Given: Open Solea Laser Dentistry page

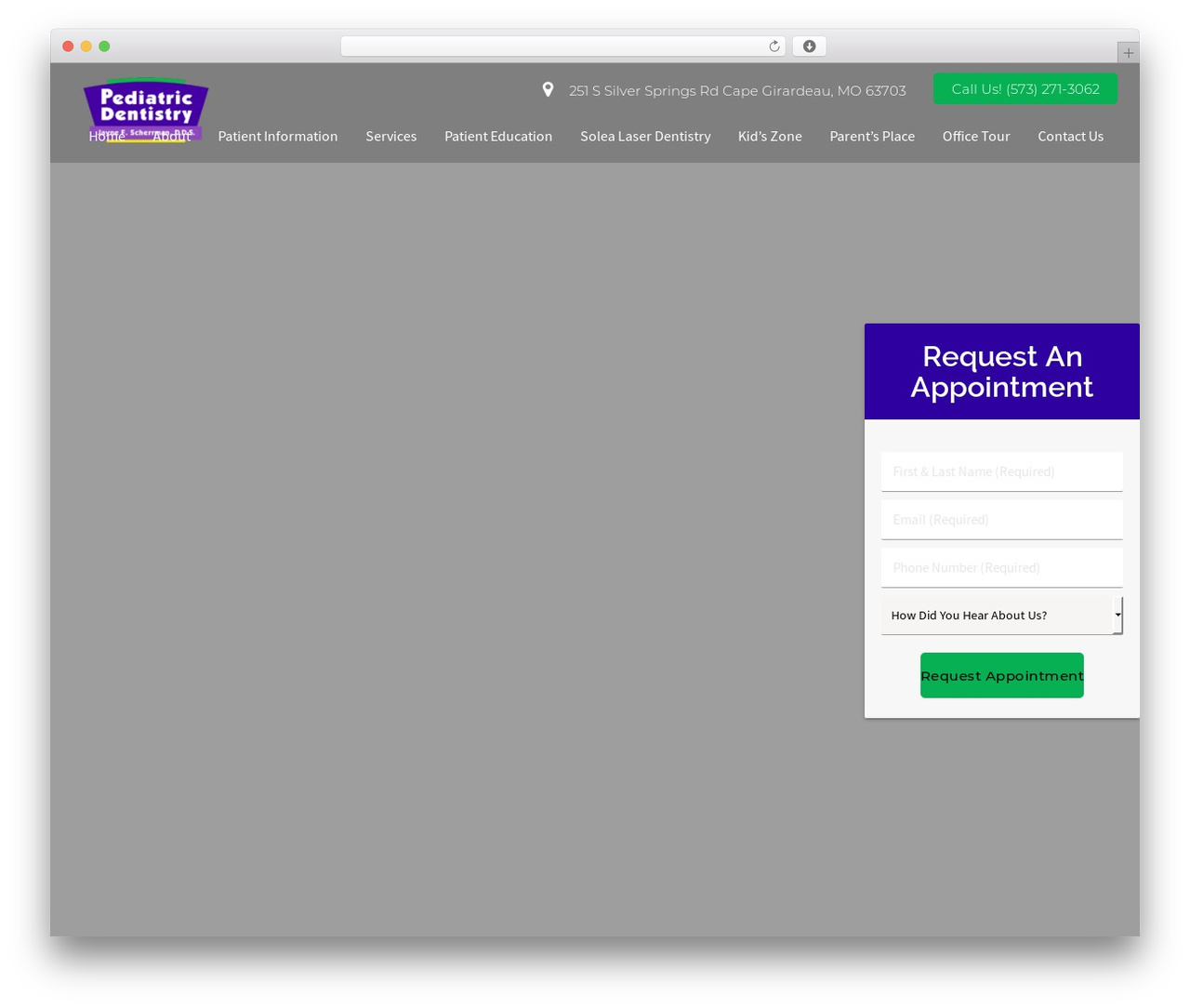Looking at the screenshot, I should click(x=645, y=137).
